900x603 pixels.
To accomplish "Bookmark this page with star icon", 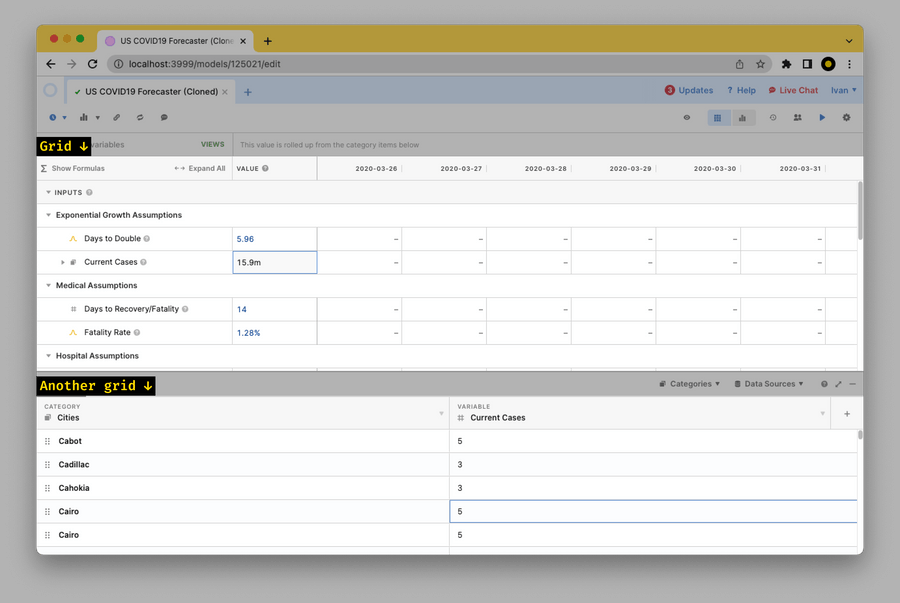I will pyautogui.click(x=760, y=64).
